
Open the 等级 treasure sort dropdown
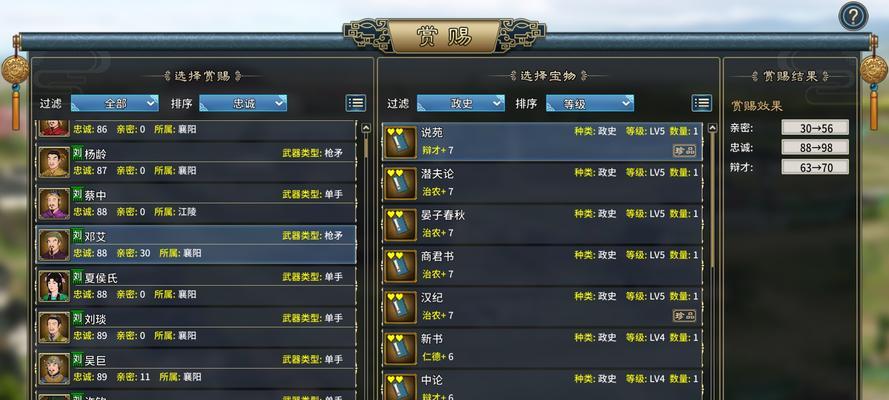point(590,103)
